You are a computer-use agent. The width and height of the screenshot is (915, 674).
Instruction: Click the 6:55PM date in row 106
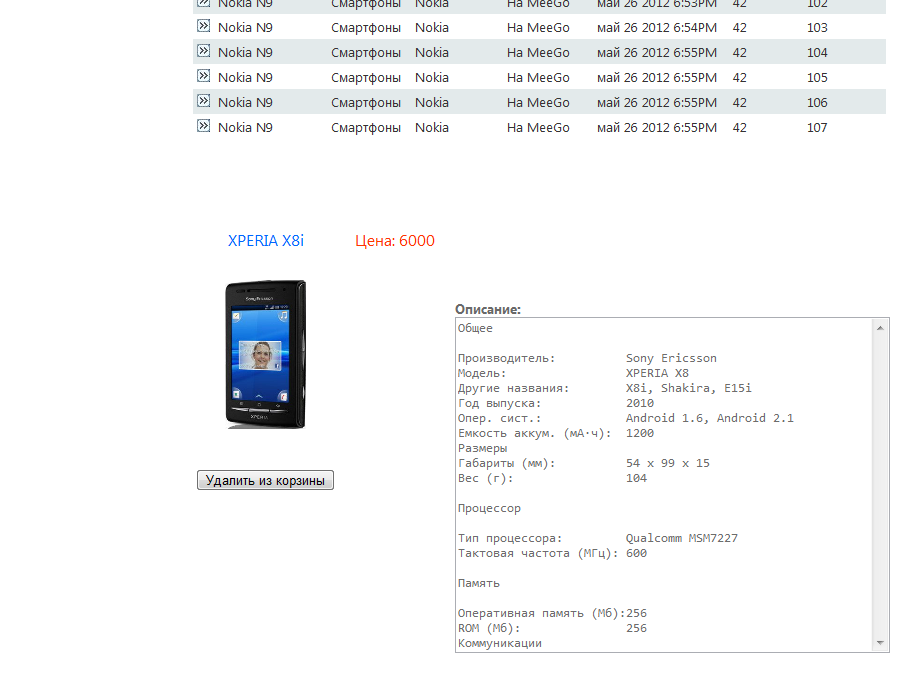[x=657, y=103]
